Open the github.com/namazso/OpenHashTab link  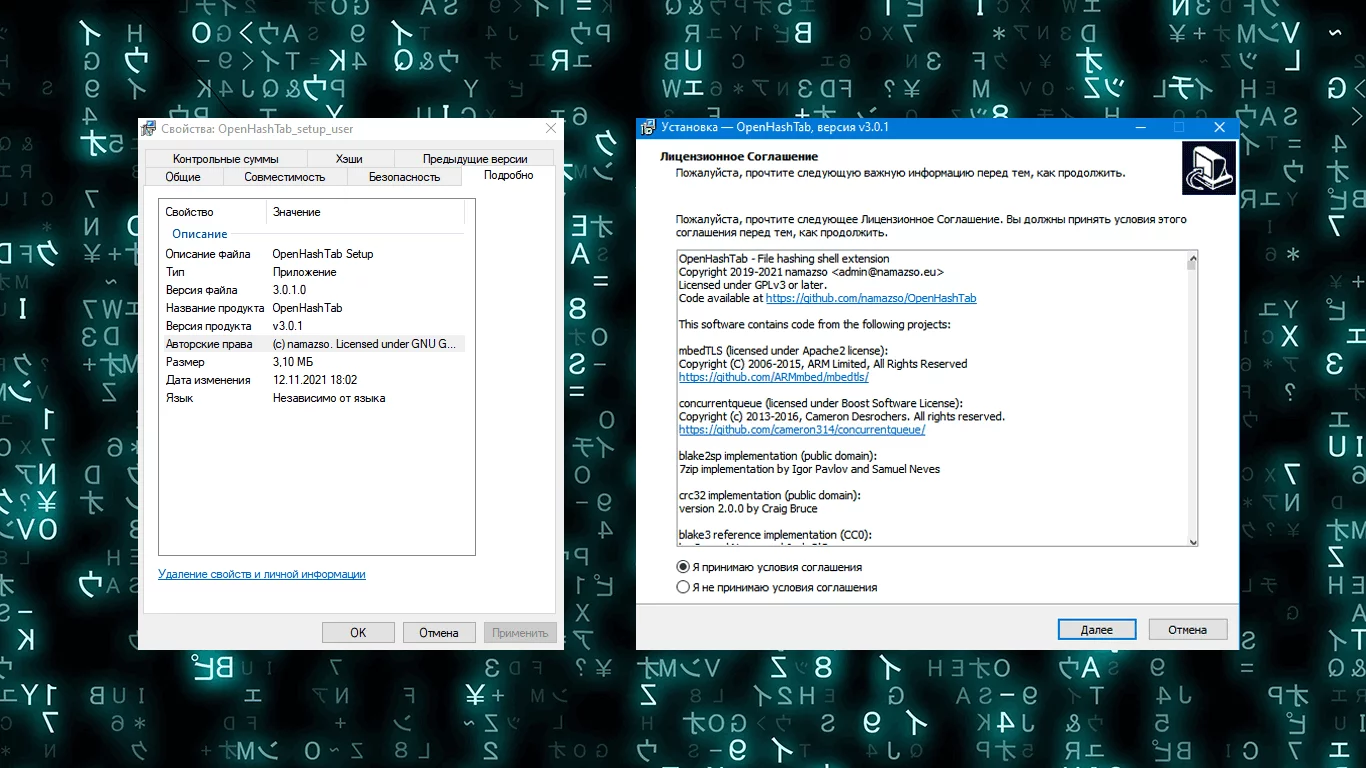tap(871, 298)
